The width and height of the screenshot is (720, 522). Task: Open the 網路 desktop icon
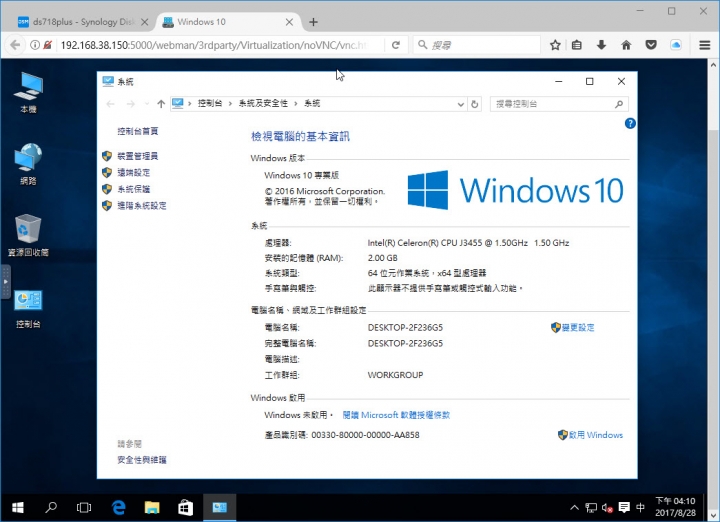point(28,164)
